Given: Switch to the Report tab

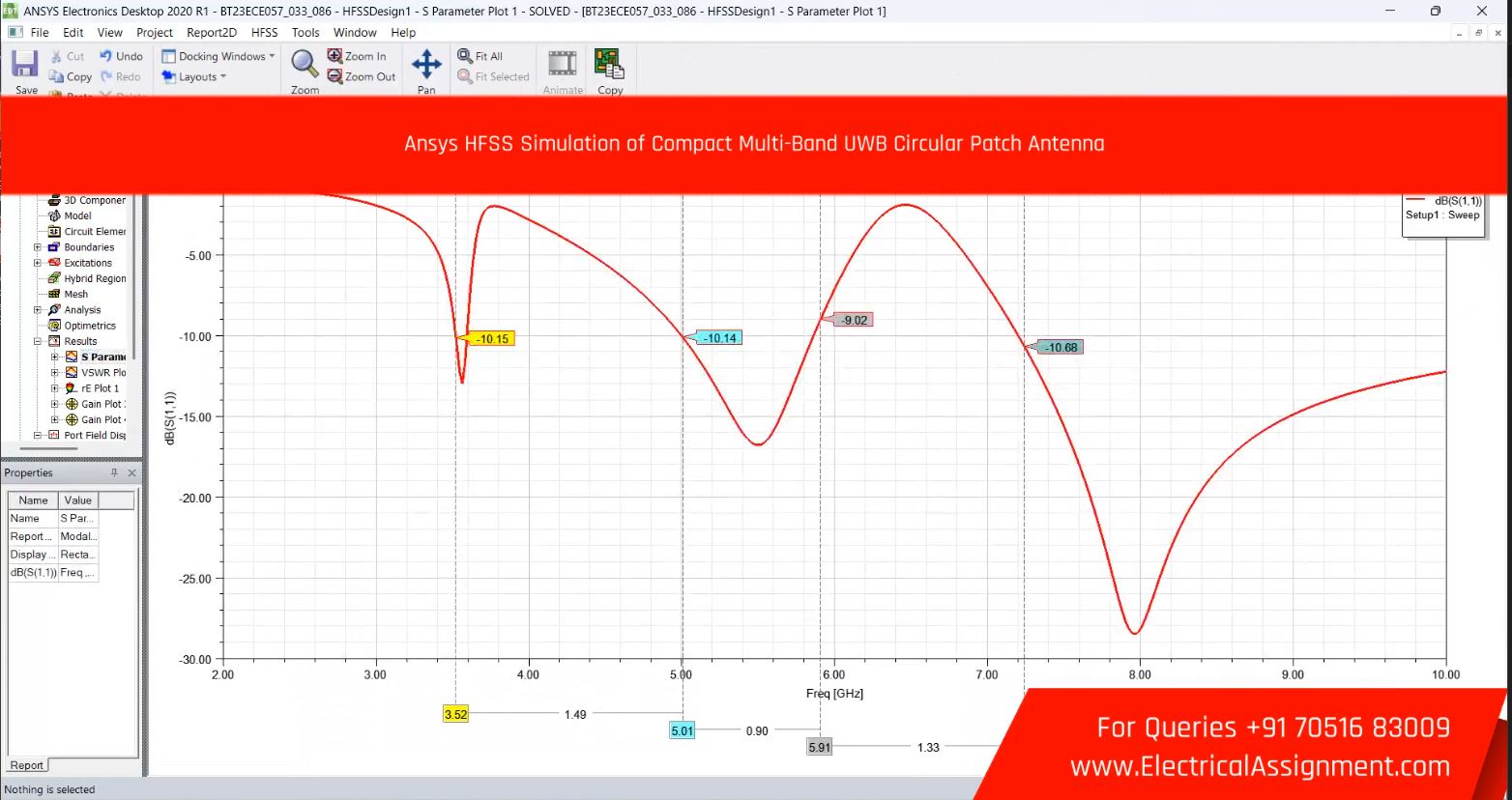Looking at the screenshot, I should pyautogui.click(x=27, y=765).
